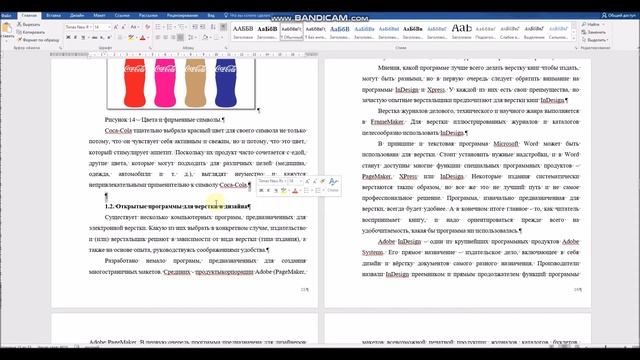640x360 pixels.
Task: Click the Заменить (Replace) button
Action: point(594,32)
